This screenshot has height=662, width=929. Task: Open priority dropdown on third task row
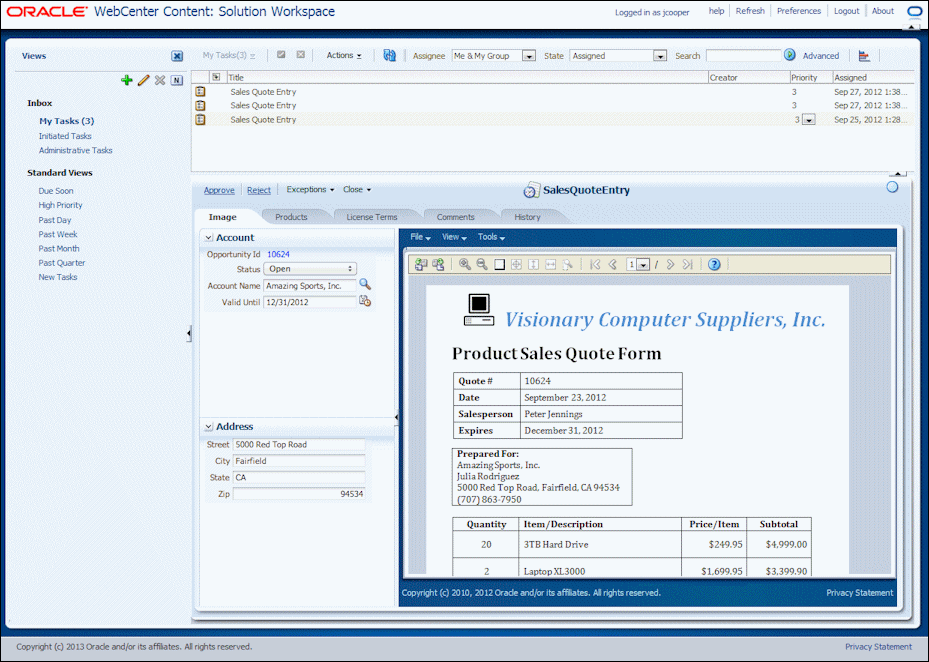tap(809, 120)
